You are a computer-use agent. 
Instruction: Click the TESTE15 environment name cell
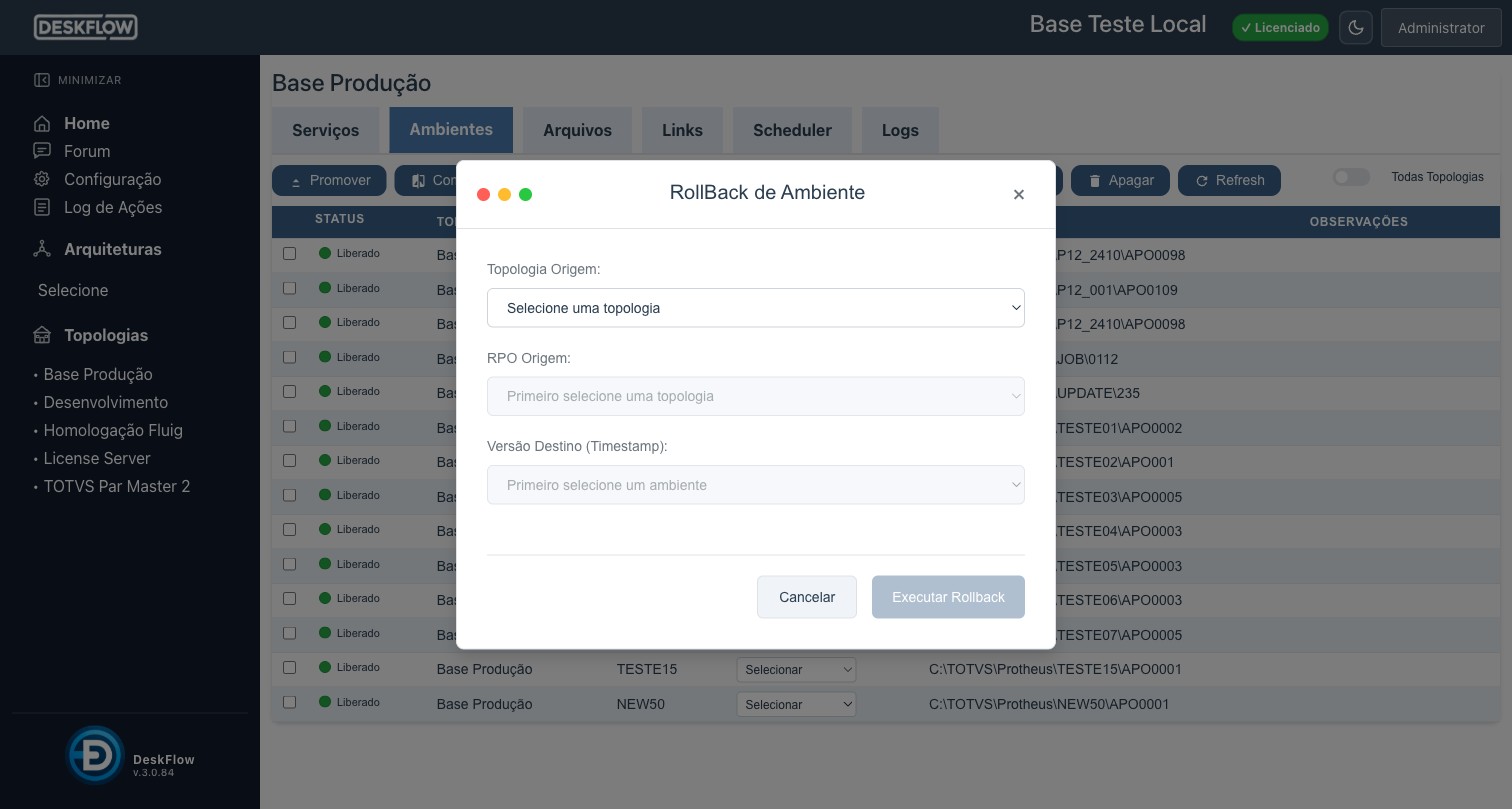click(x=647, y=669)
